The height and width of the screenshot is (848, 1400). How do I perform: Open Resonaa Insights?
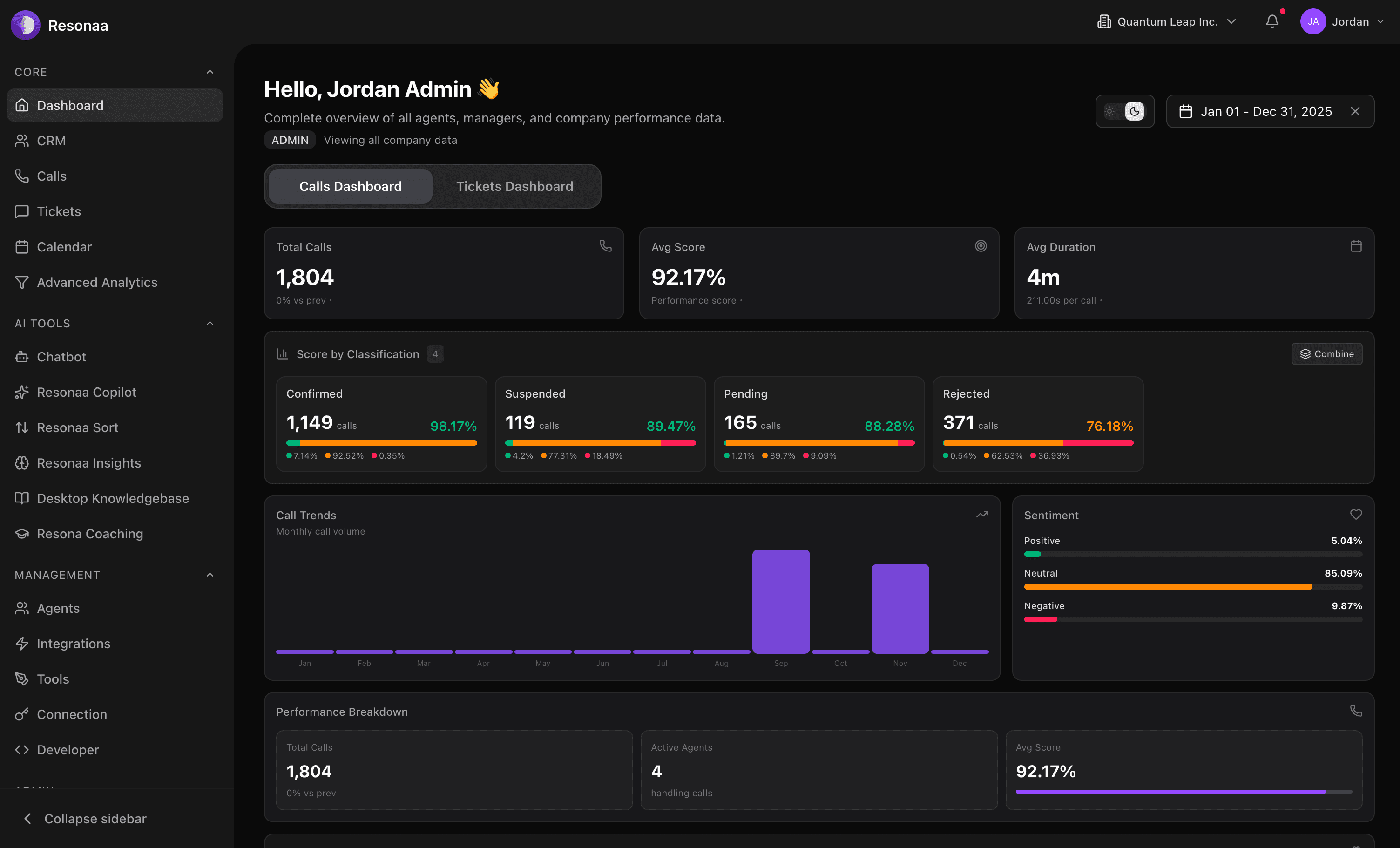[88, 462]
